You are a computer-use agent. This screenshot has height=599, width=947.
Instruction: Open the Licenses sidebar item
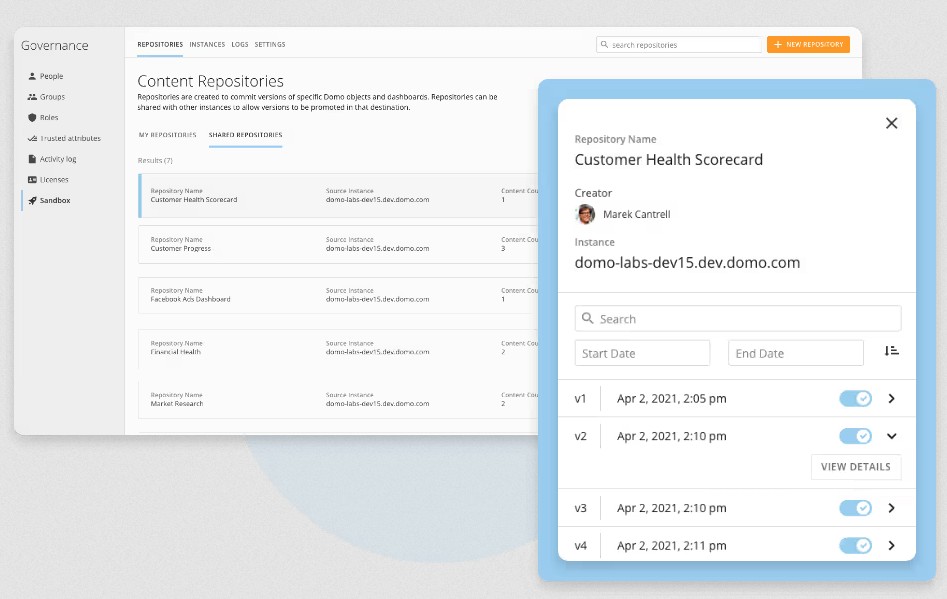[x=48, y=179]
